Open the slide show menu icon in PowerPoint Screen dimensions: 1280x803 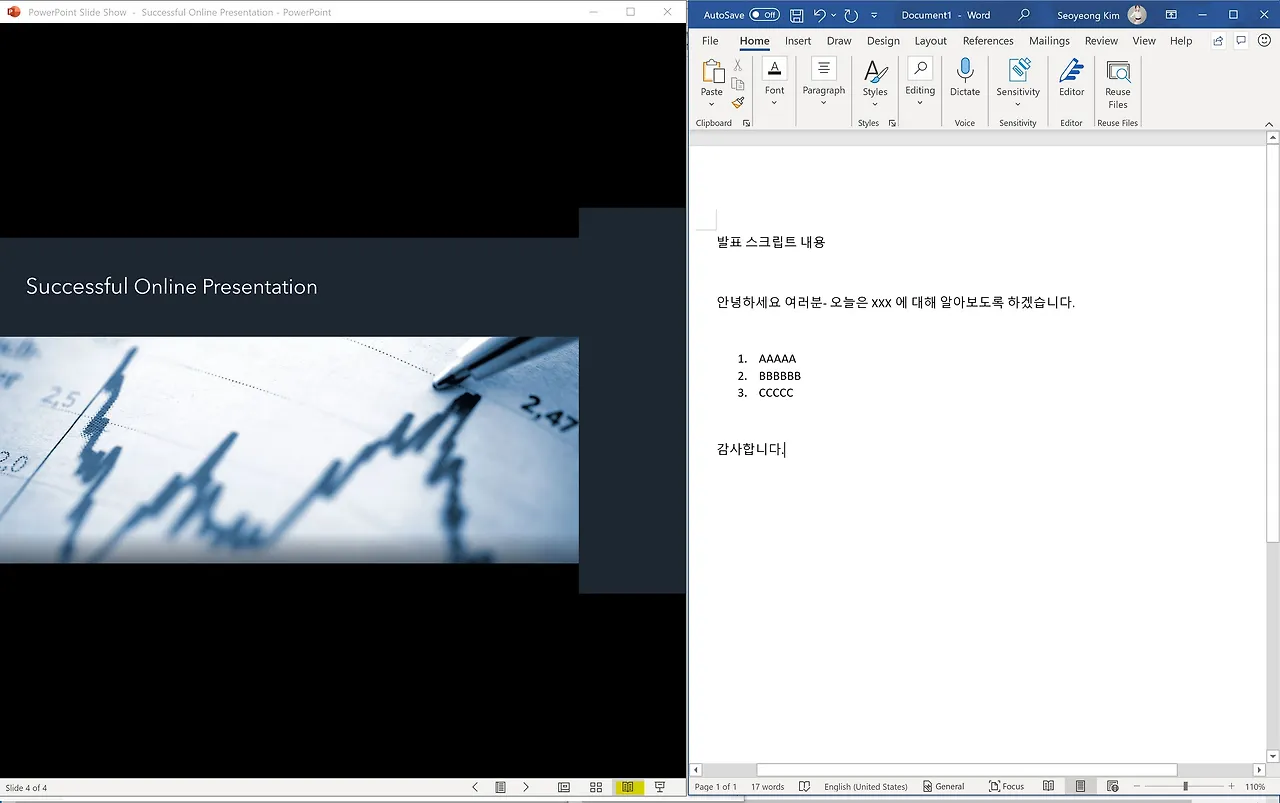pyautogui.click(x=500, y=787)
